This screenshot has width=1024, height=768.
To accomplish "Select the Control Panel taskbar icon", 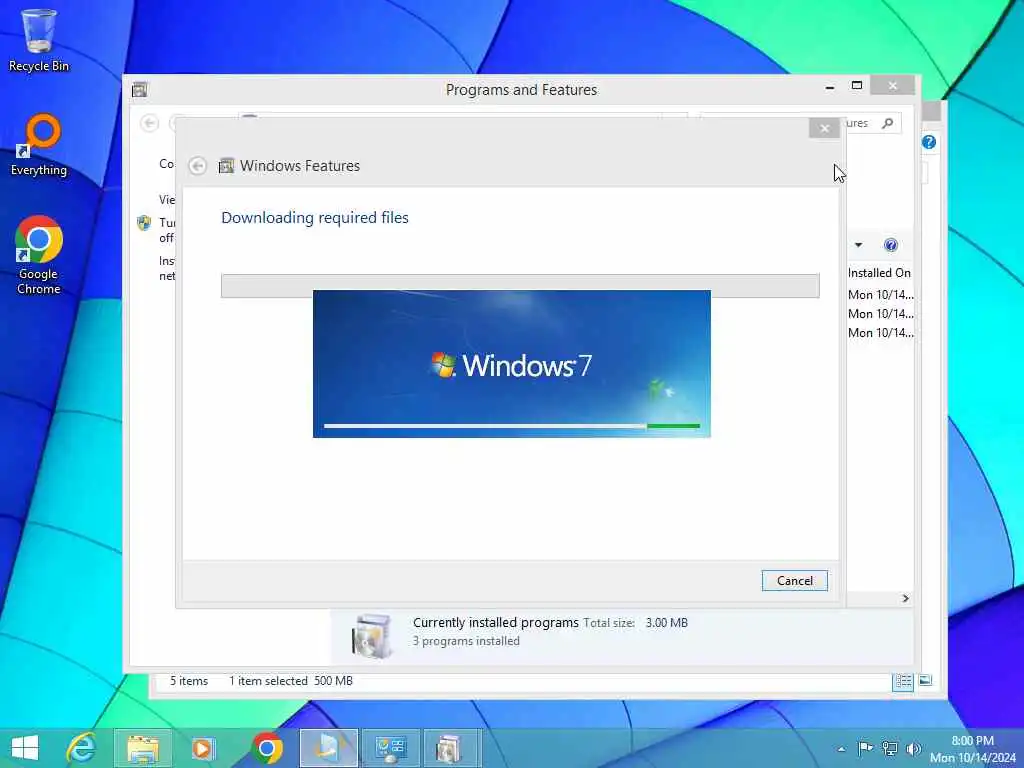I will (x=391, y=748).
